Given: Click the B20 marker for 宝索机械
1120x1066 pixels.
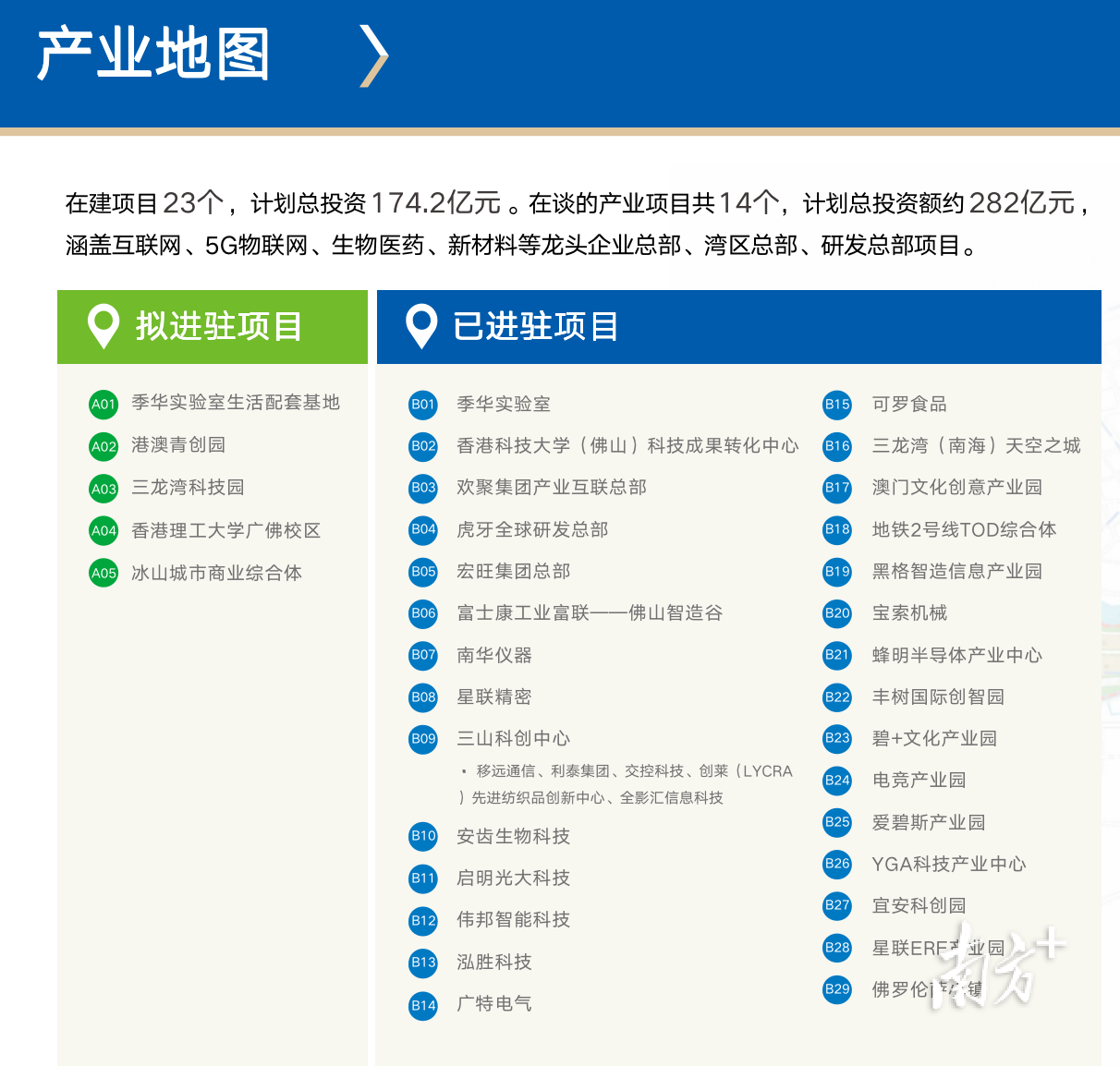Looking at the screenshot, I should 836,613.
